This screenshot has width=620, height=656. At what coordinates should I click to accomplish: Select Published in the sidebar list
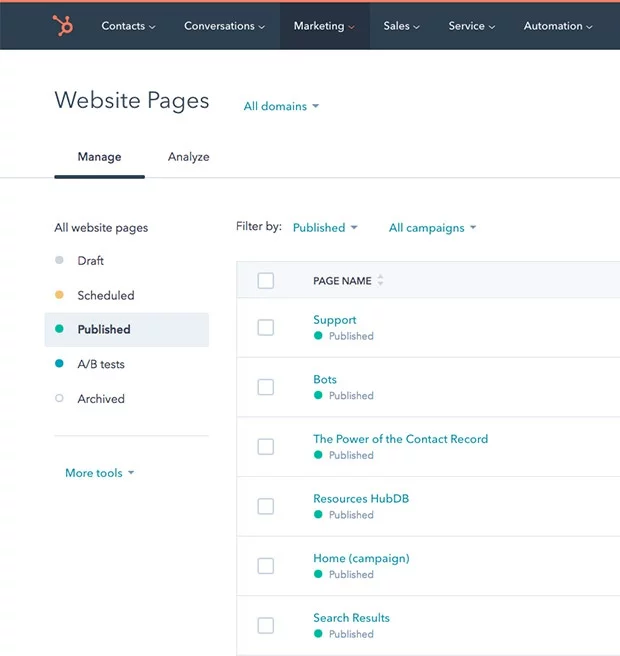tap(127, 330)
